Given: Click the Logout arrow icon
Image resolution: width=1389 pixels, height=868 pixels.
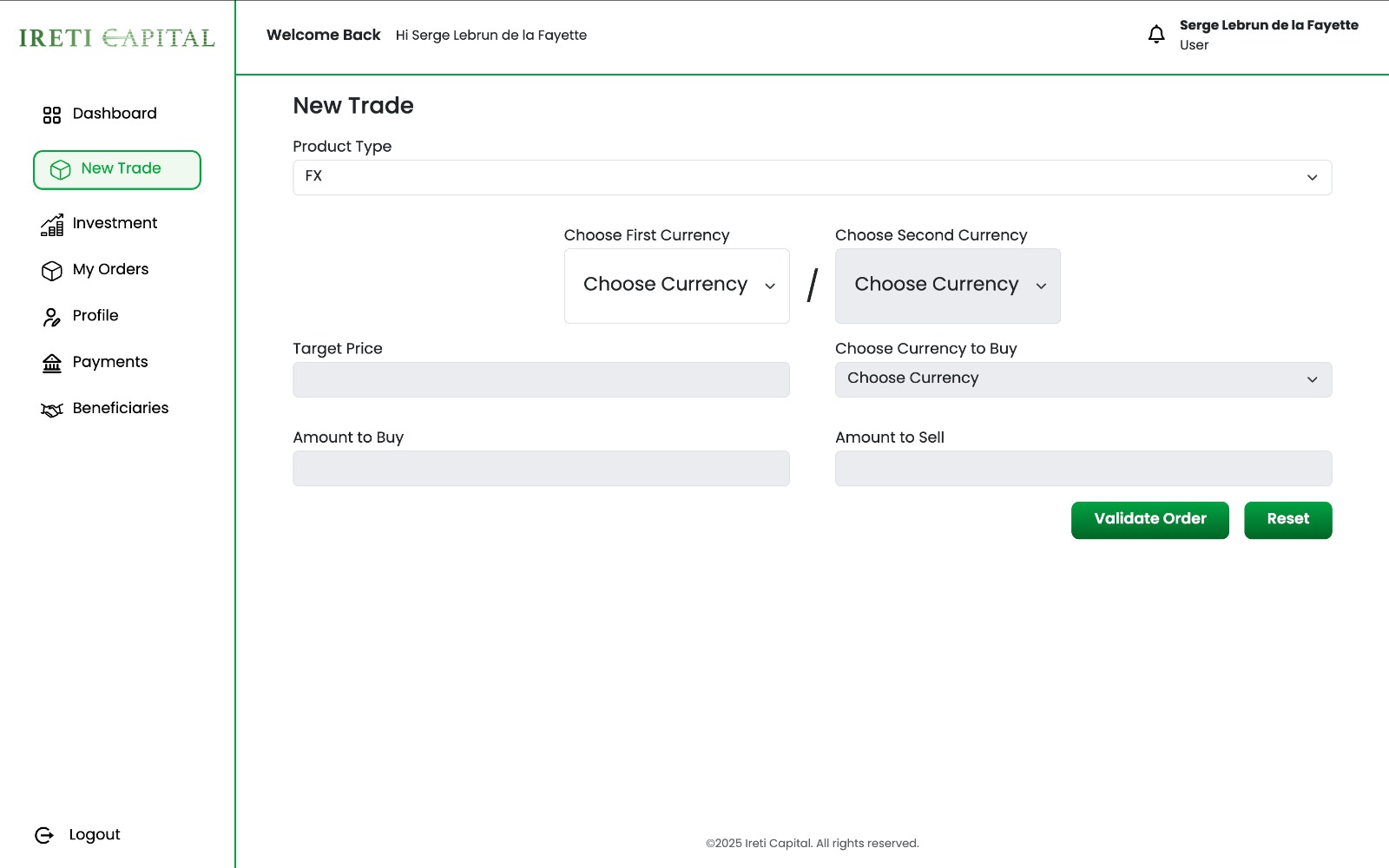Looking at the screenshot, I should pos(44,835).
